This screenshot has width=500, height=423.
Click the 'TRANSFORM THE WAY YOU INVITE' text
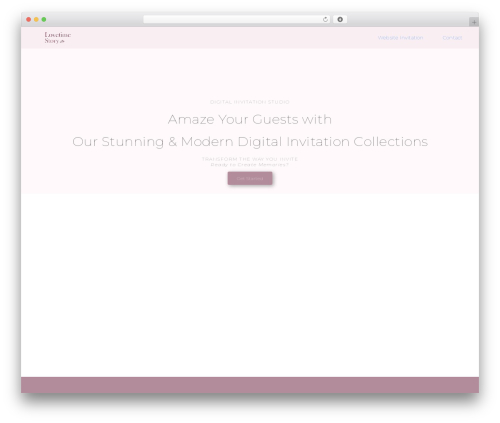250,159
